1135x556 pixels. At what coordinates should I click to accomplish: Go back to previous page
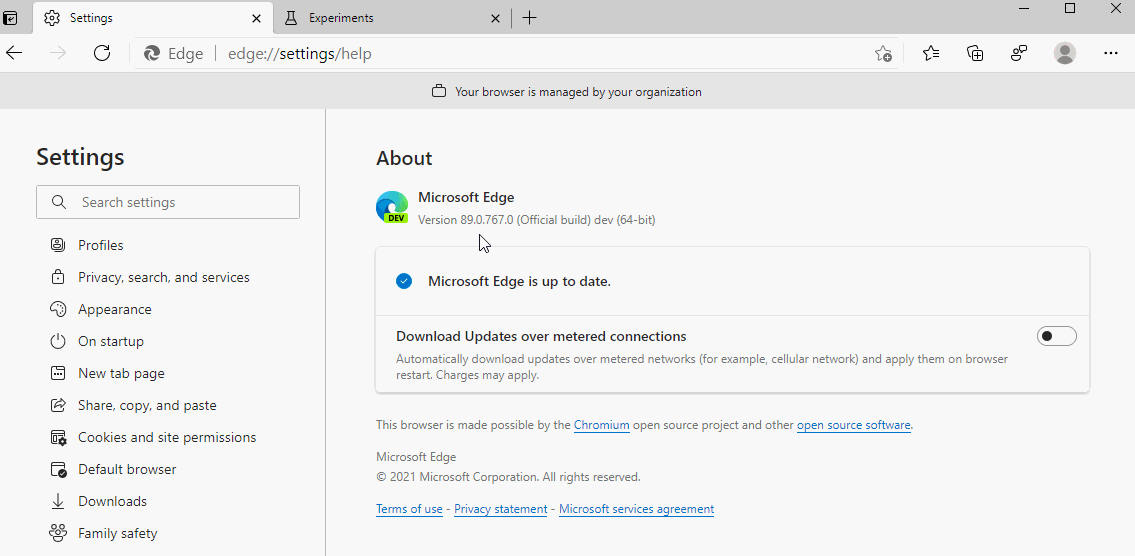(14, 53)
